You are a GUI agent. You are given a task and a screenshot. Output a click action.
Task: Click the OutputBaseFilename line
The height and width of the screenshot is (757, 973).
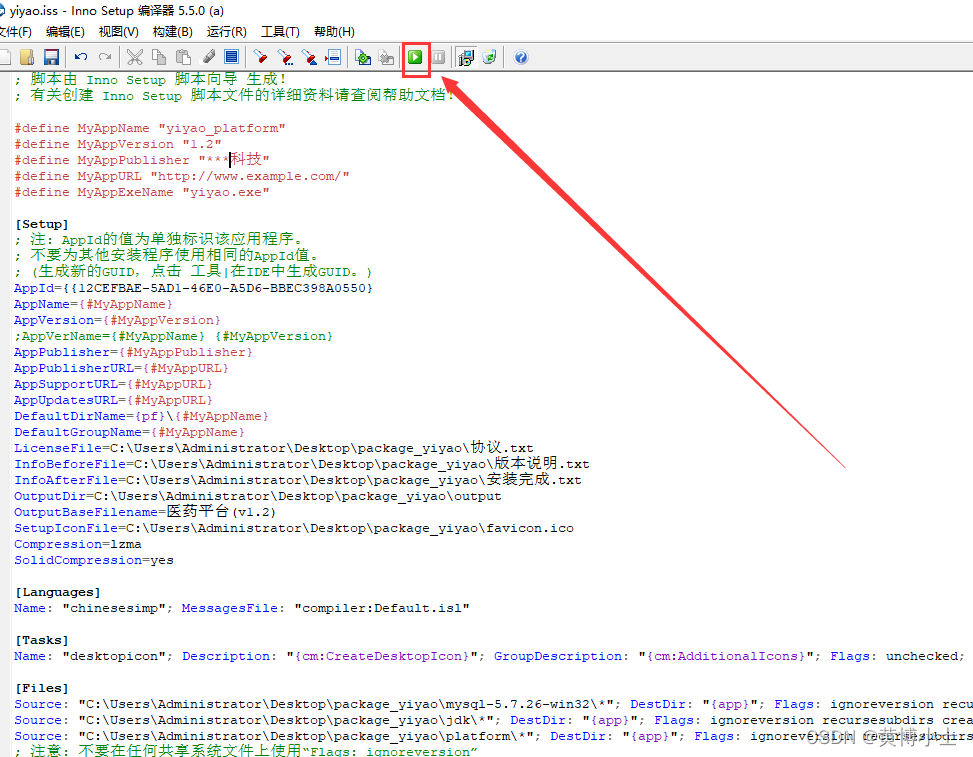coord(145,512)
